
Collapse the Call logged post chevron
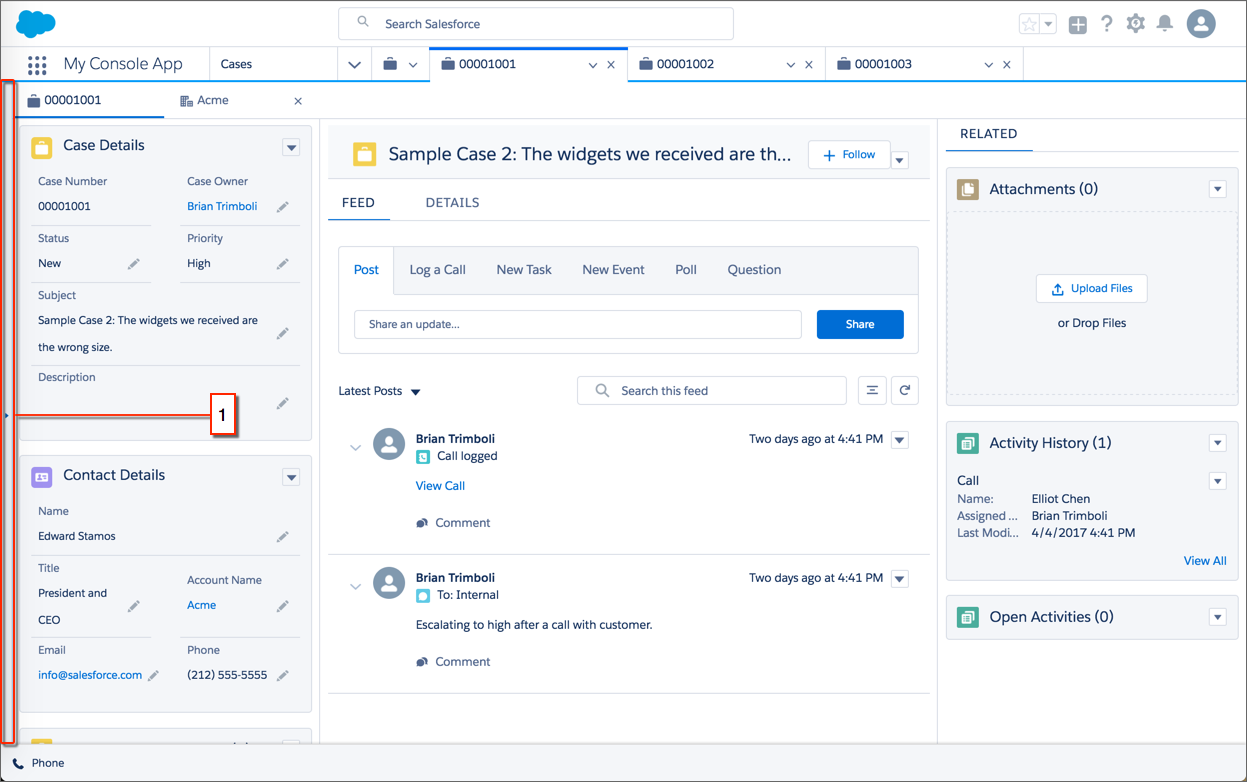click(x=356, y=448)
